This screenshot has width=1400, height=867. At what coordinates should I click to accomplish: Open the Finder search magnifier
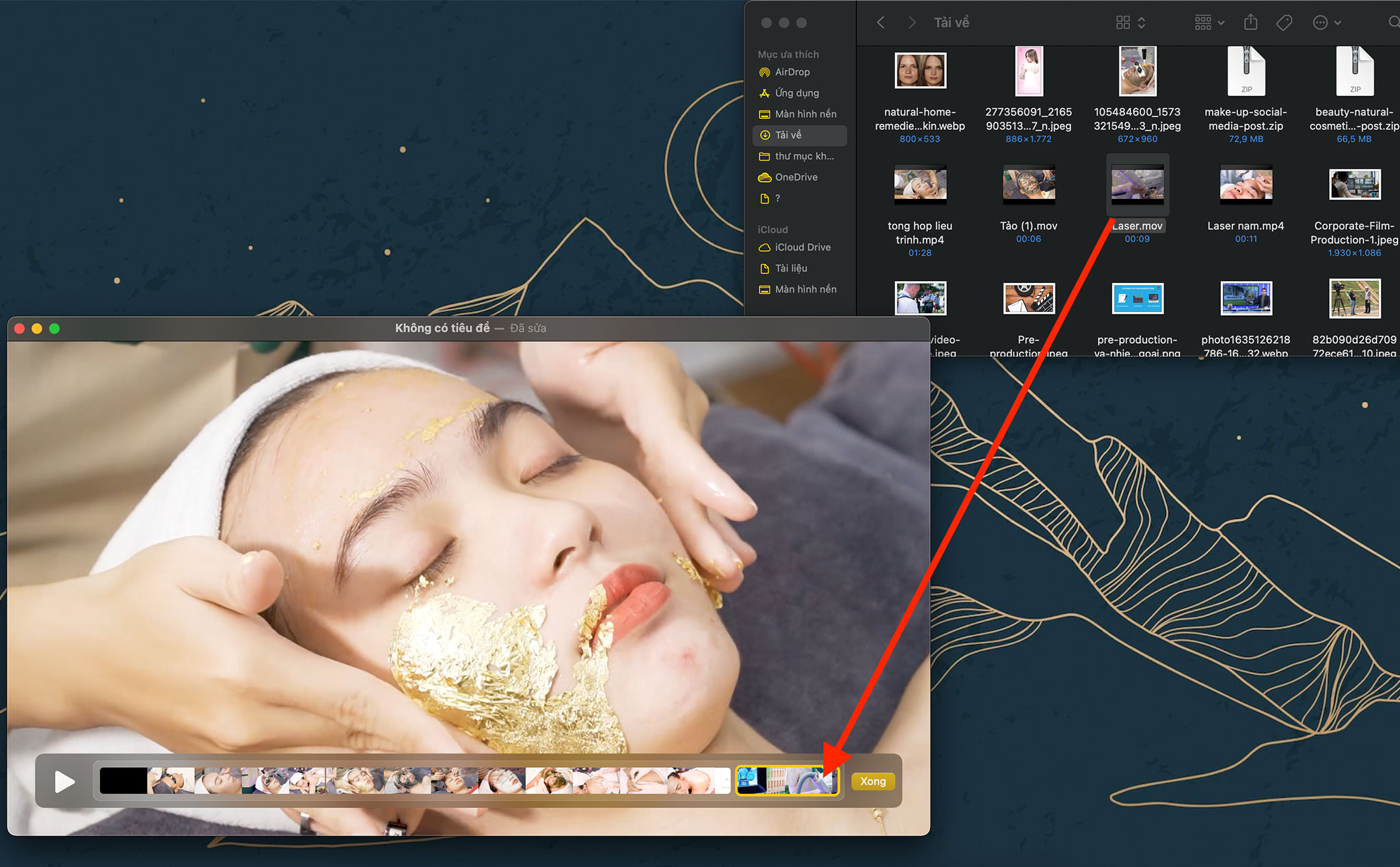click(x=1393, y=23)
